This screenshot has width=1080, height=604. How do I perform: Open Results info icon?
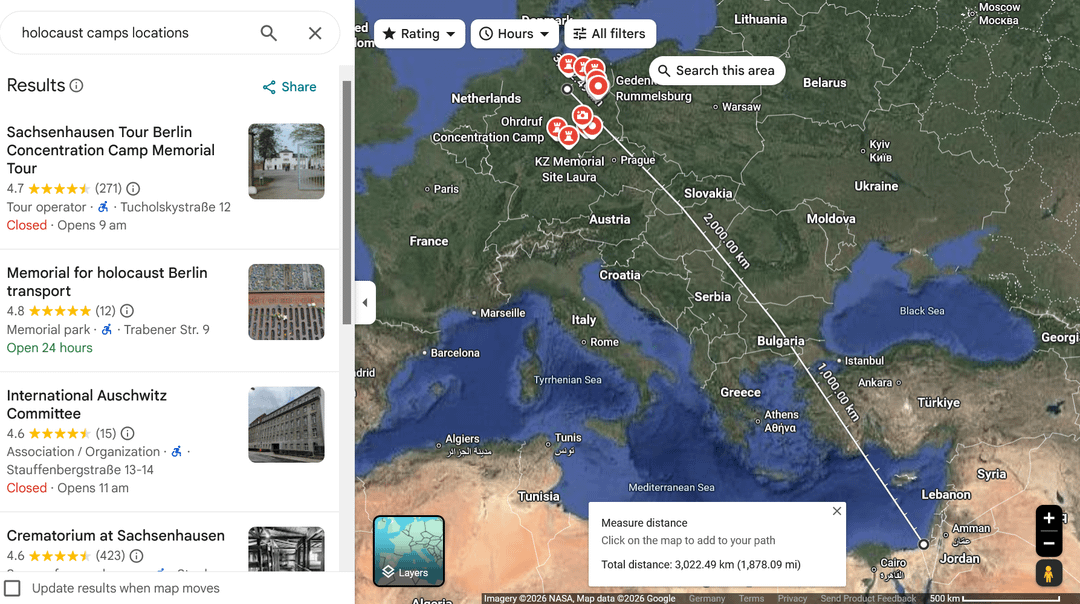[x=76, y=85]
